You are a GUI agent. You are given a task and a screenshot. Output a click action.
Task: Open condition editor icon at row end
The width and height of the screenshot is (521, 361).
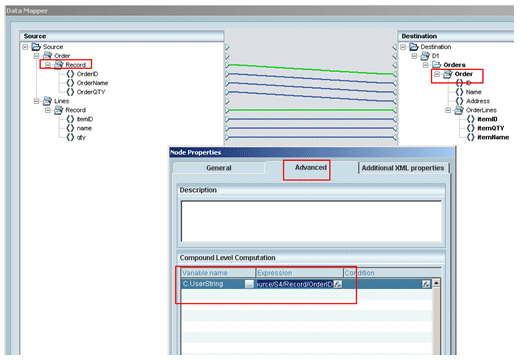(426, 284)
